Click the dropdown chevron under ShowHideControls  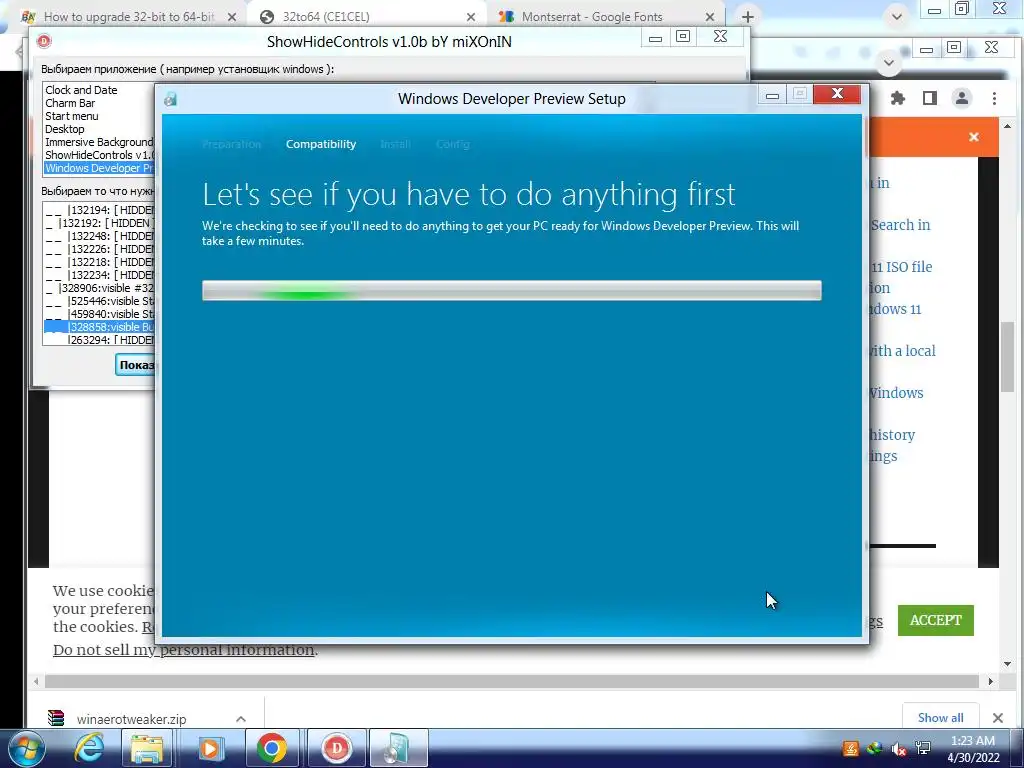tap(888, 63)
